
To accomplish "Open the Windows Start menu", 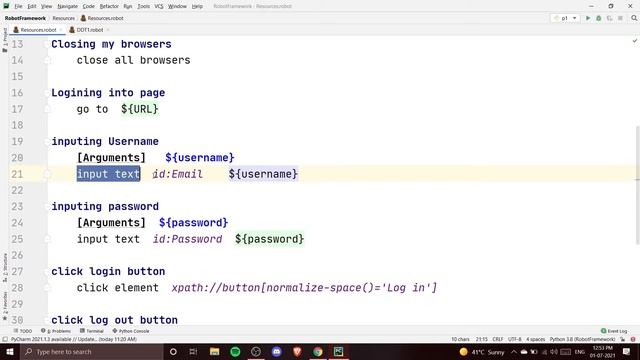I will (x=10, y=351).
